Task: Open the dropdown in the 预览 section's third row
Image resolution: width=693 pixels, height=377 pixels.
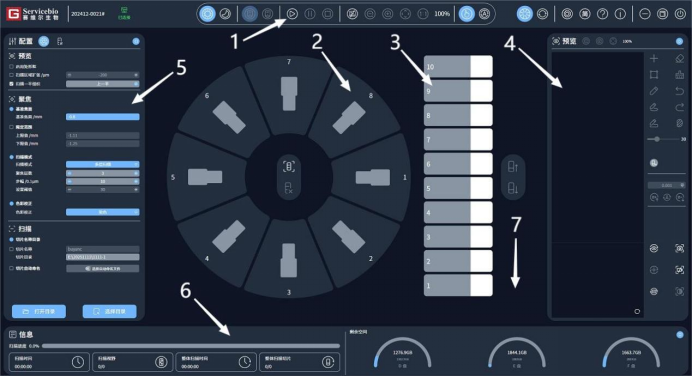Action: tap(103, 84)
